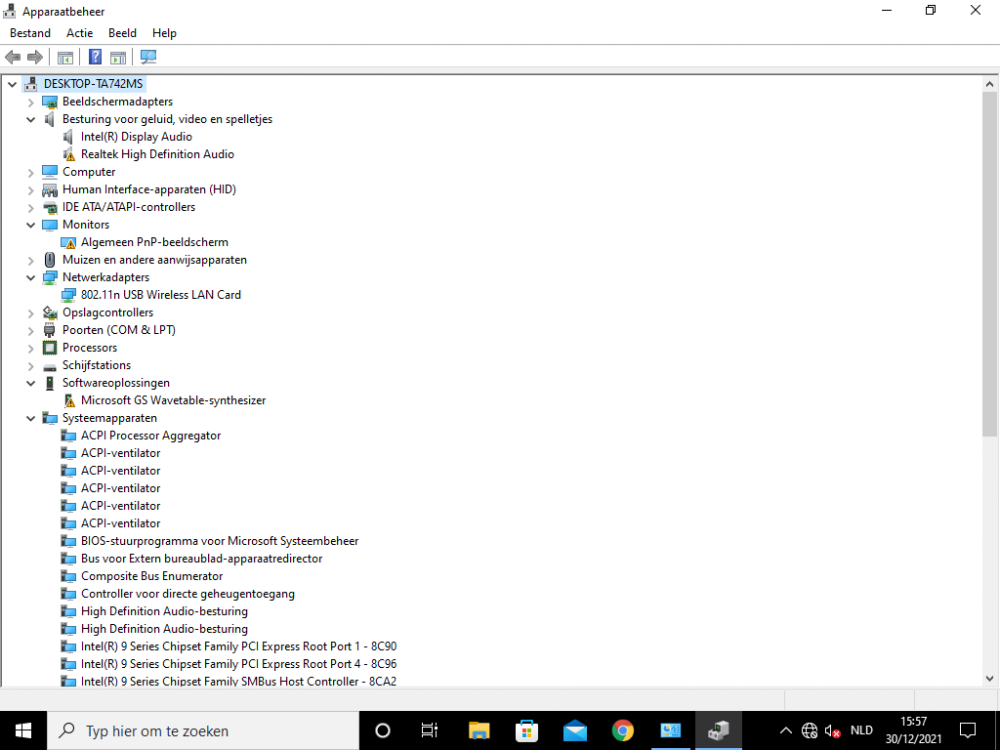1000x750 pixels.
Task: Open the Mail app from the taskbar
Action: (575, 731)
